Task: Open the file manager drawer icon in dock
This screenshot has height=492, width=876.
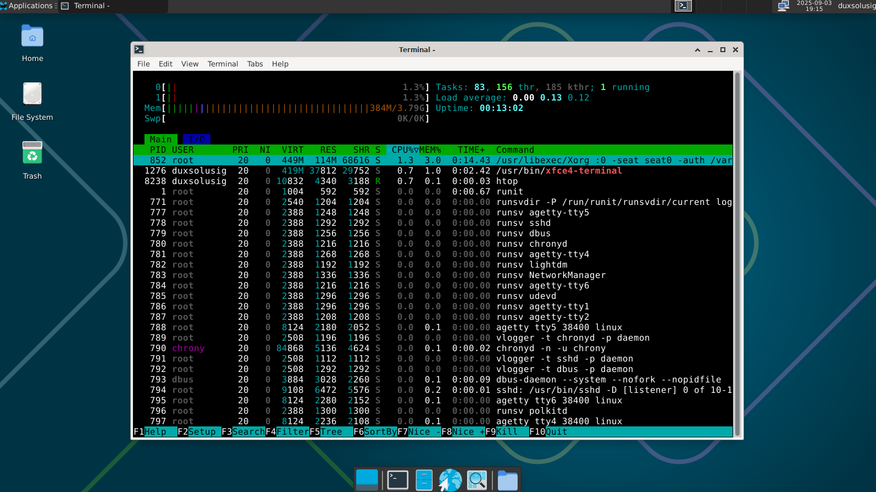Action: (424, 480)
